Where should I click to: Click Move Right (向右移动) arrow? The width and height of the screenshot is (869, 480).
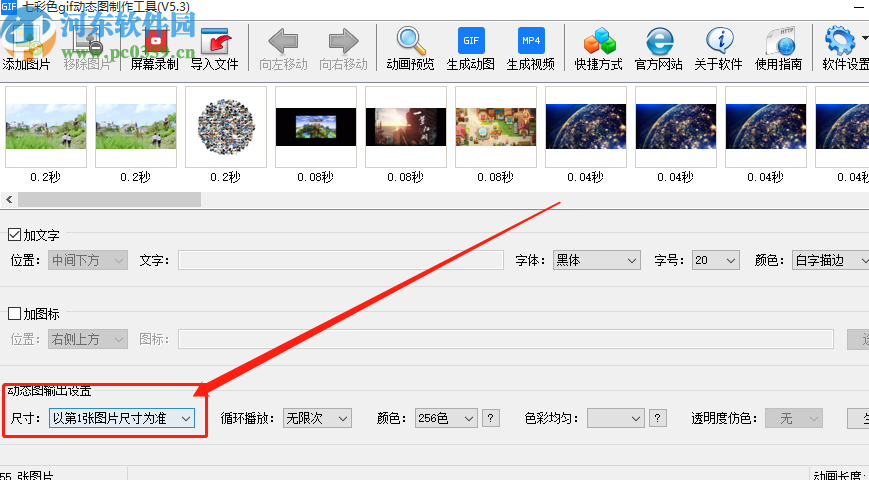(344, 48)
